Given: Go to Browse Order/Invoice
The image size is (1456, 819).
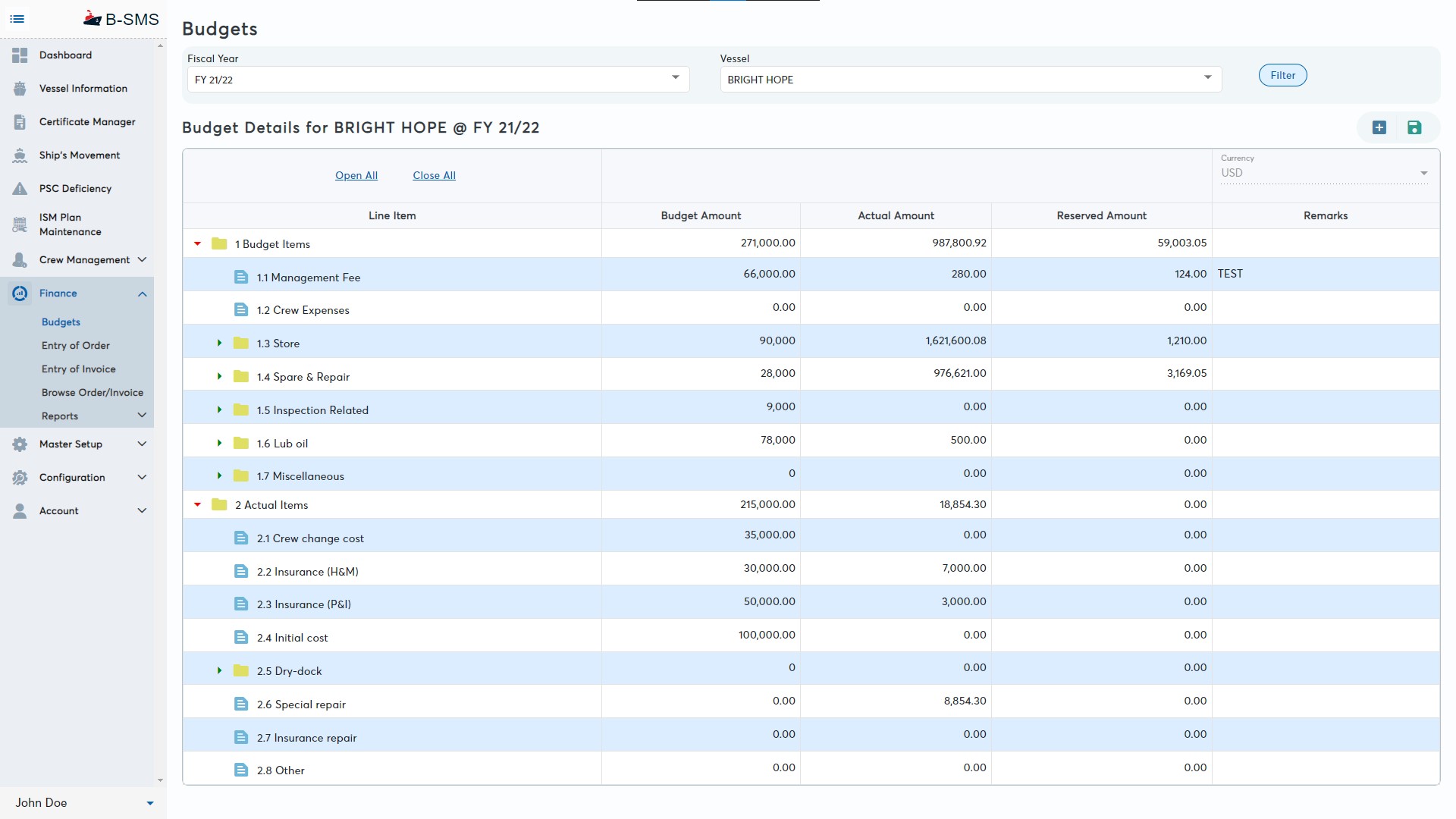Looking at the screenshot, I should pos(93,392).
